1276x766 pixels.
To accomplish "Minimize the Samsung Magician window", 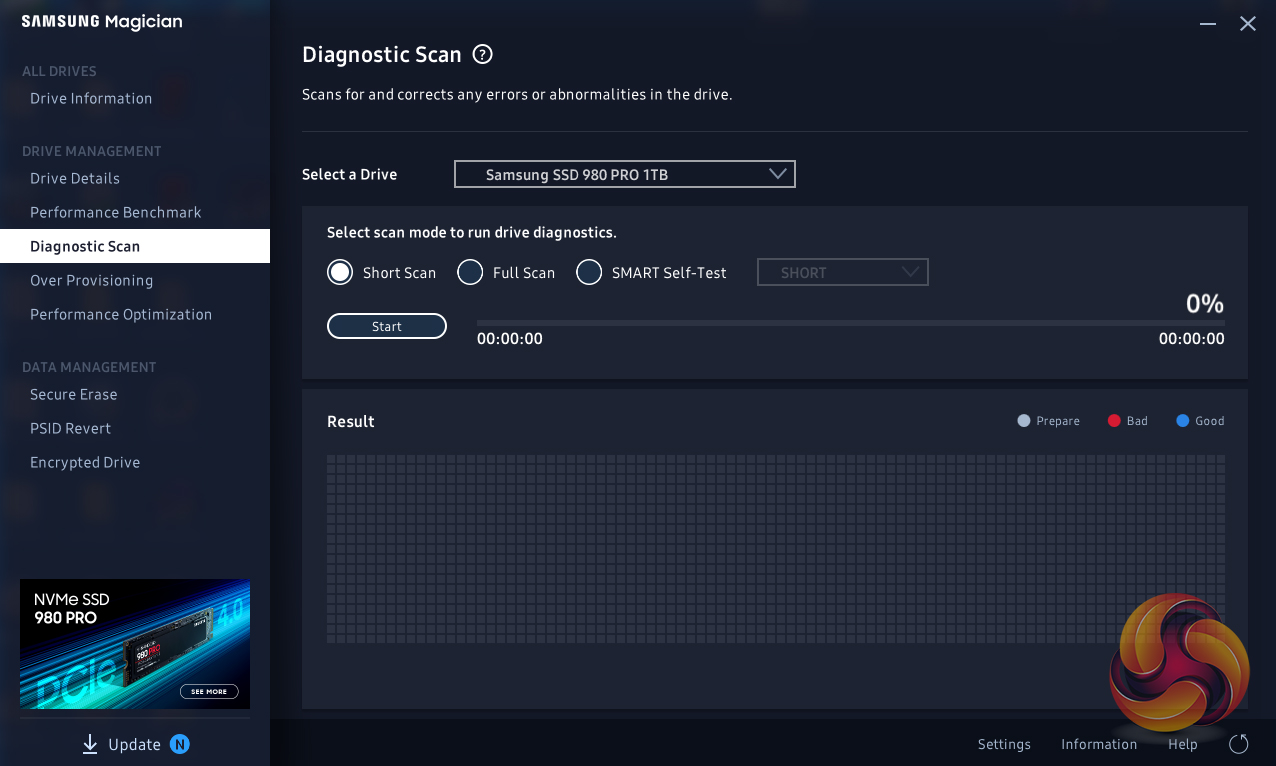I will click(x=1208, y=24).
